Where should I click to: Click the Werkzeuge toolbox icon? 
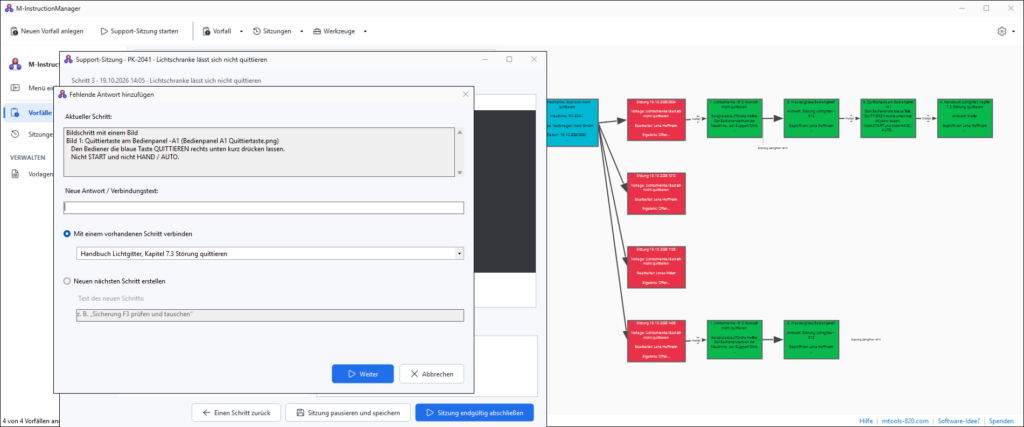coord(317,31)
